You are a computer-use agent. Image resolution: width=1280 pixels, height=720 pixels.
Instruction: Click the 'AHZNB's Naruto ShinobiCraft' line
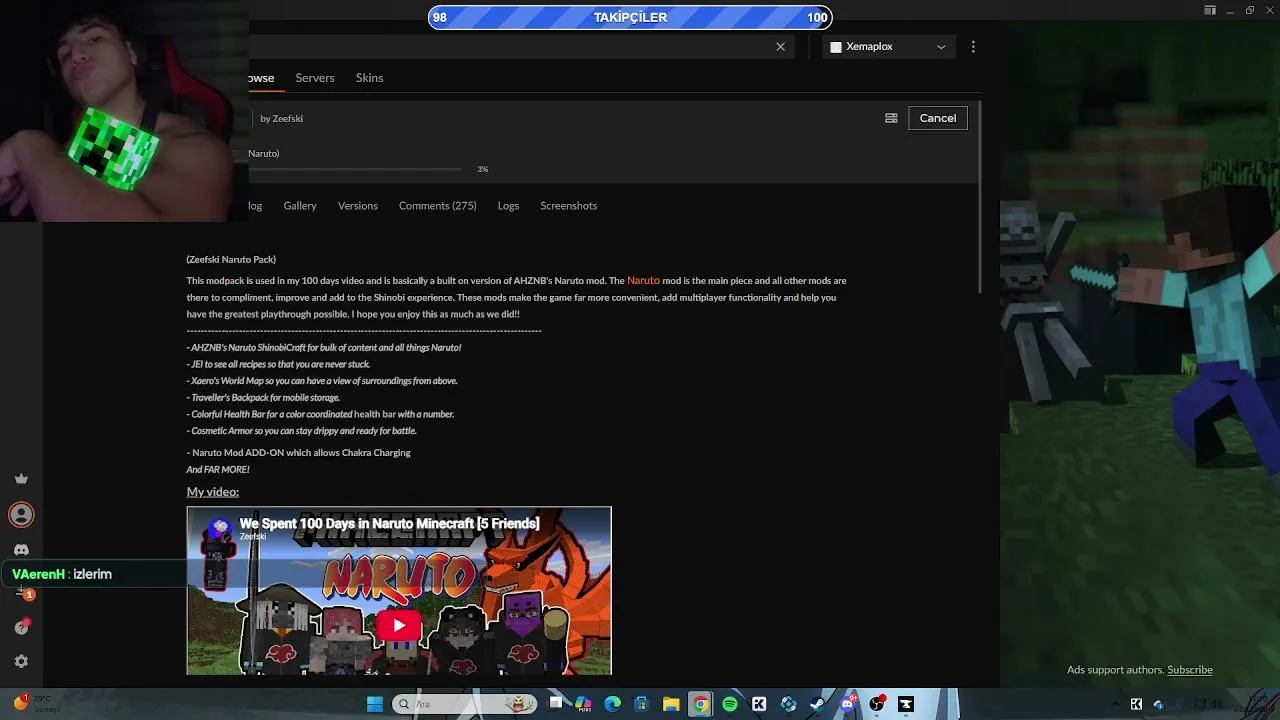click(324, 348)
